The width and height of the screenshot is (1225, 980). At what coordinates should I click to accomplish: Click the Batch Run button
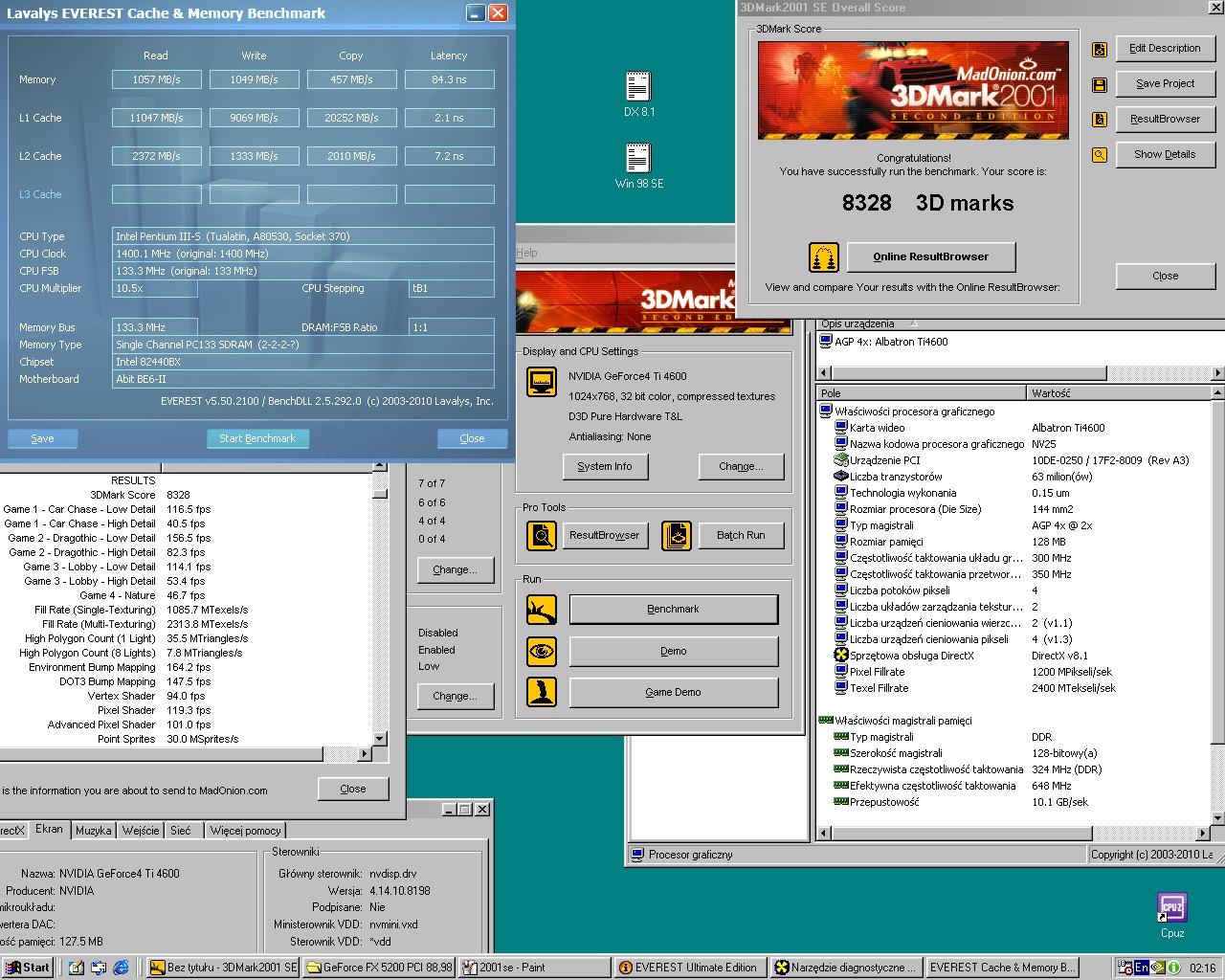click(x=742, y=535)
